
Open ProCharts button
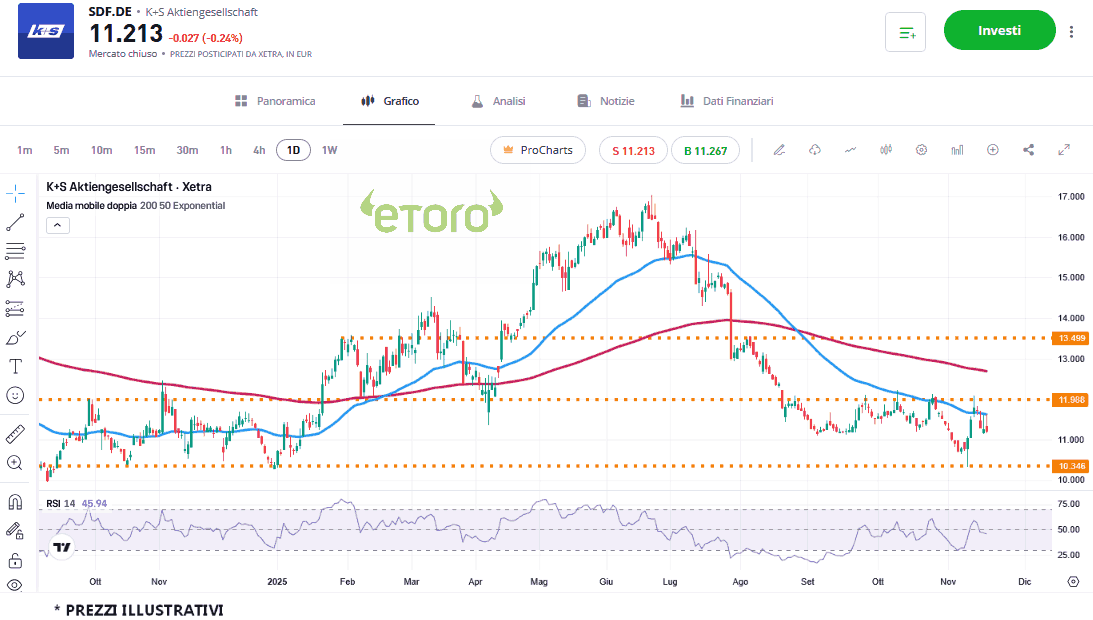(x=538, y=150)
